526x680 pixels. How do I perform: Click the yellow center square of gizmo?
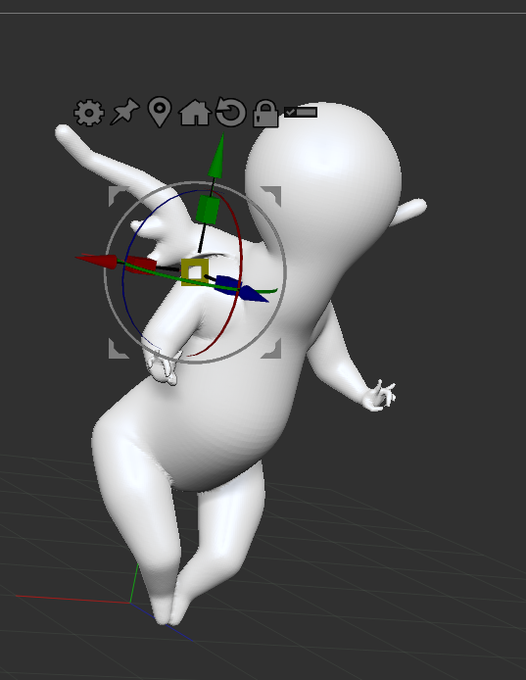coord(194,272)
